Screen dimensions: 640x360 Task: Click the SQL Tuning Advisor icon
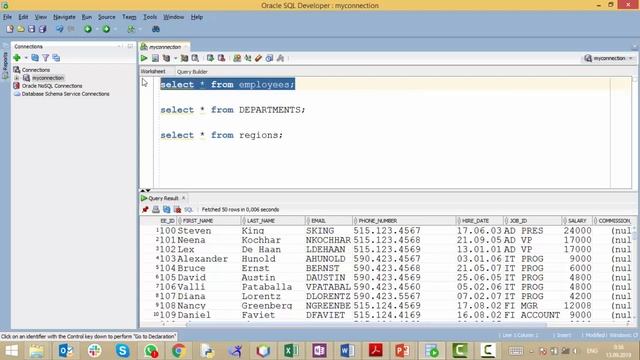[195, 58]
